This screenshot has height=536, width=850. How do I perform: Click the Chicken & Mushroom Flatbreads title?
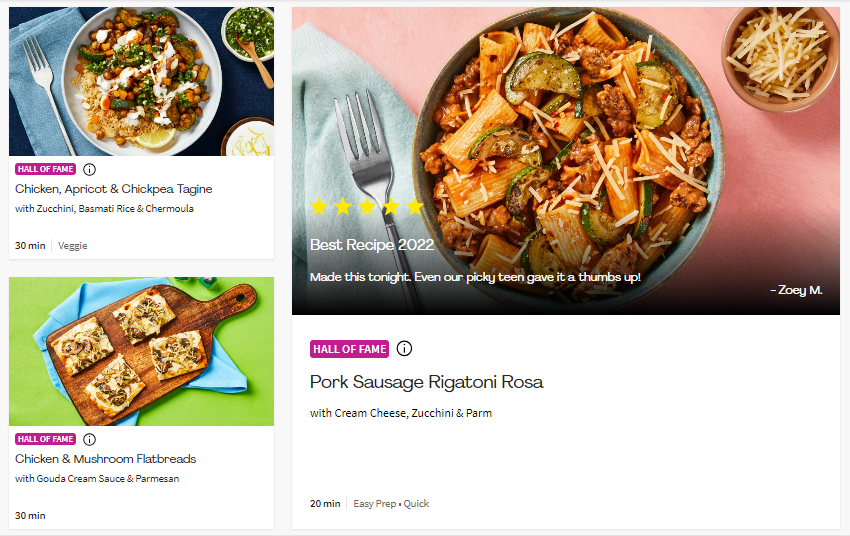point(106,459)
